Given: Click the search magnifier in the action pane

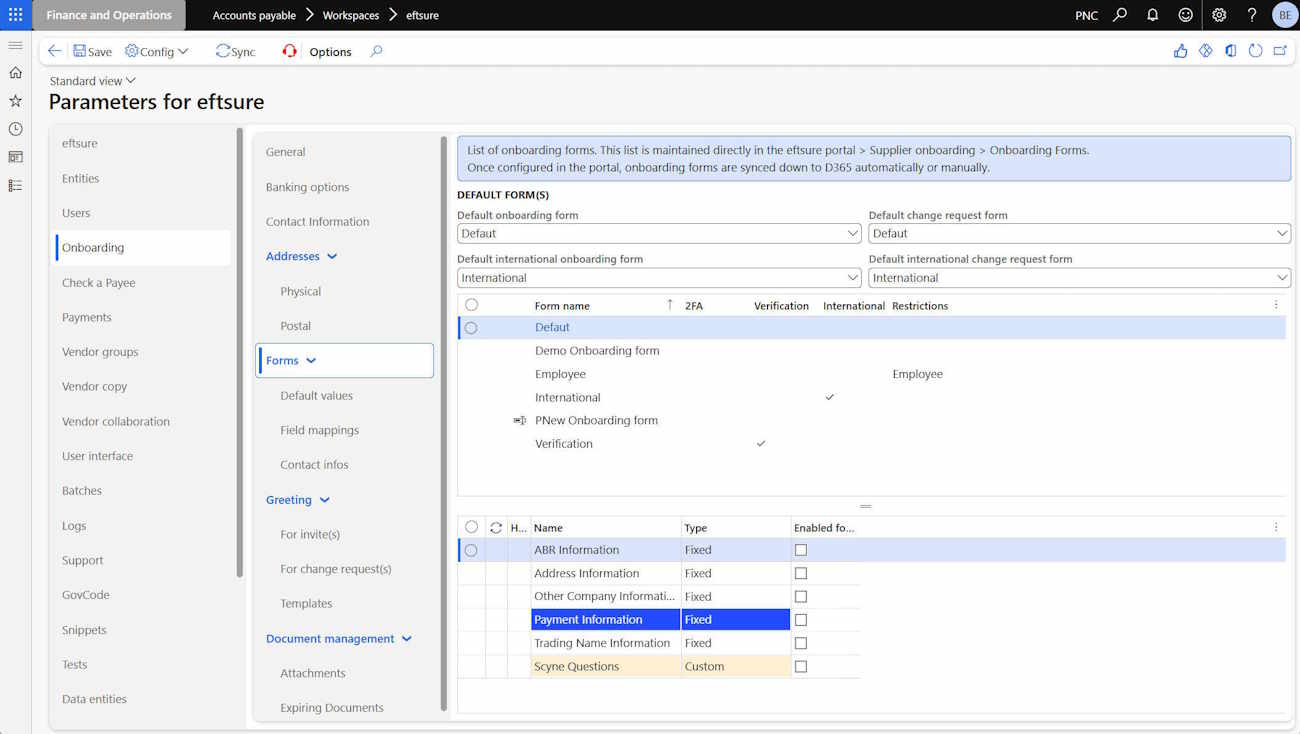Looking at the screenshot, I should click(376, 51).
